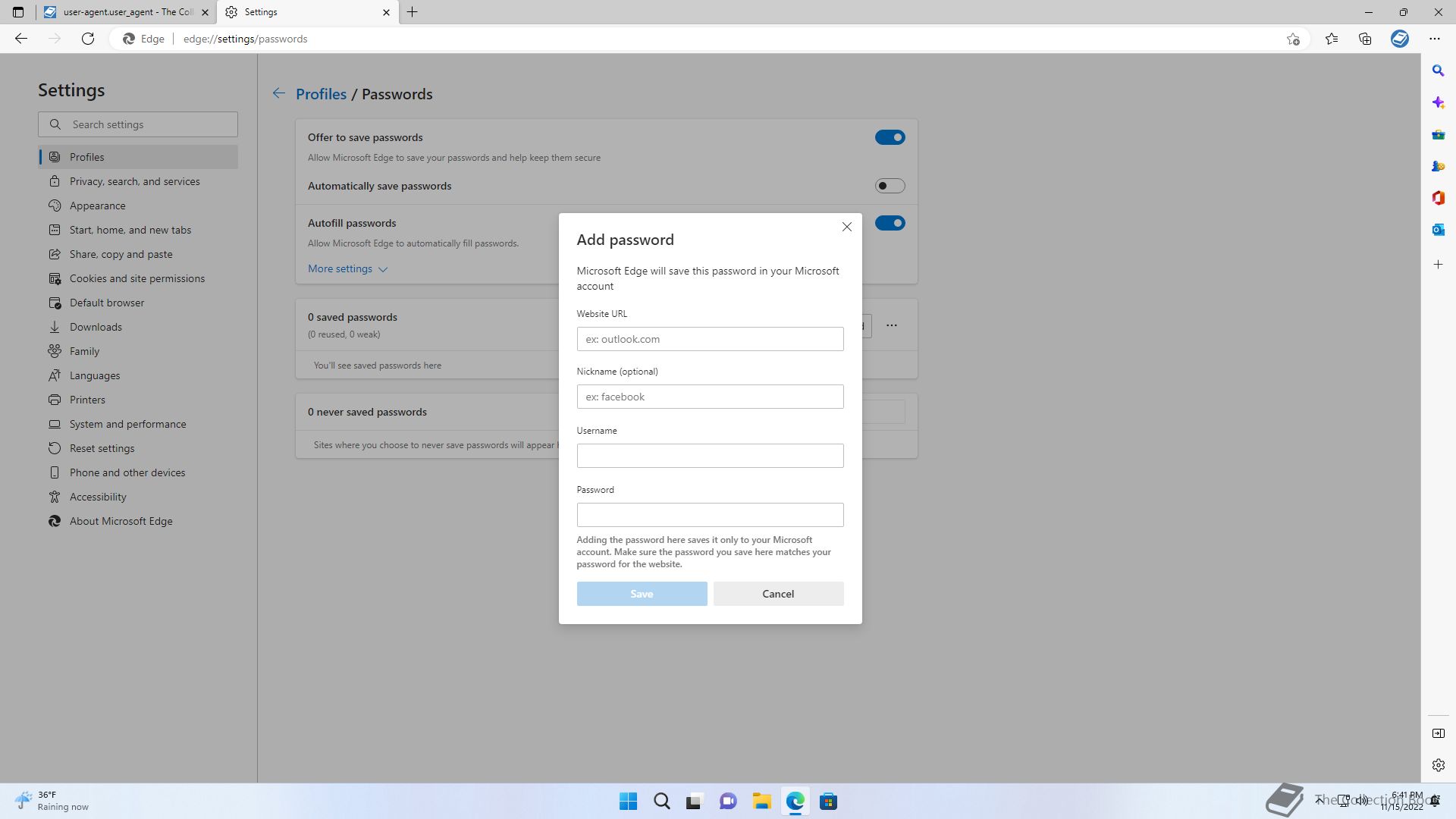
Task: Click the browser Back arrow
Action: pyautogui.click(x=21, y=39)
